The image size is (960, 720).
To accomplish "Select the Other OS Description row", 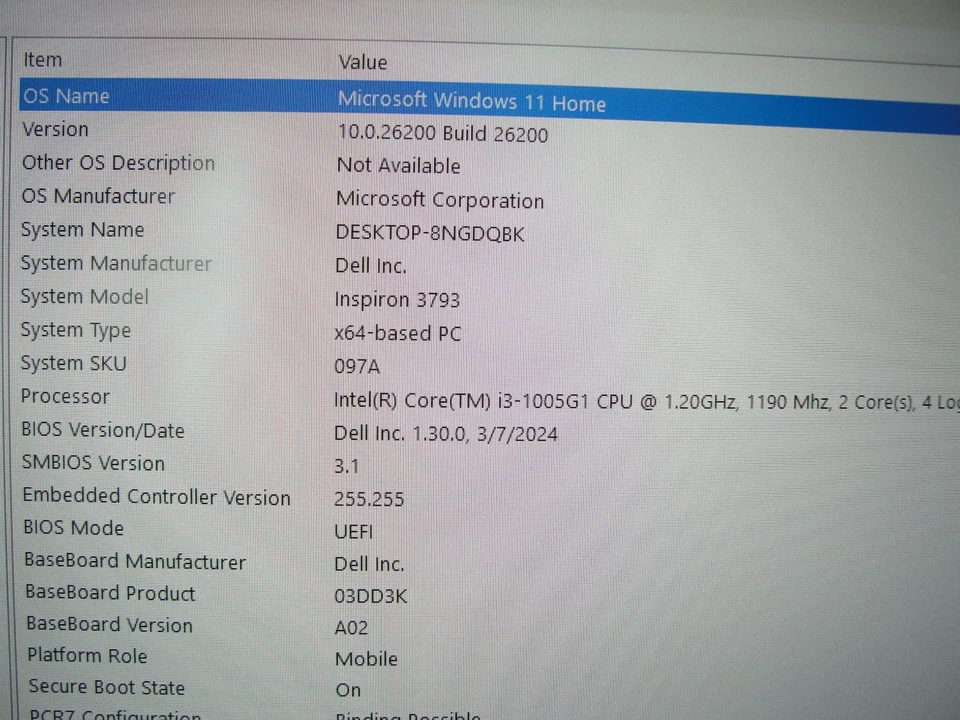I will click(118, 163).
